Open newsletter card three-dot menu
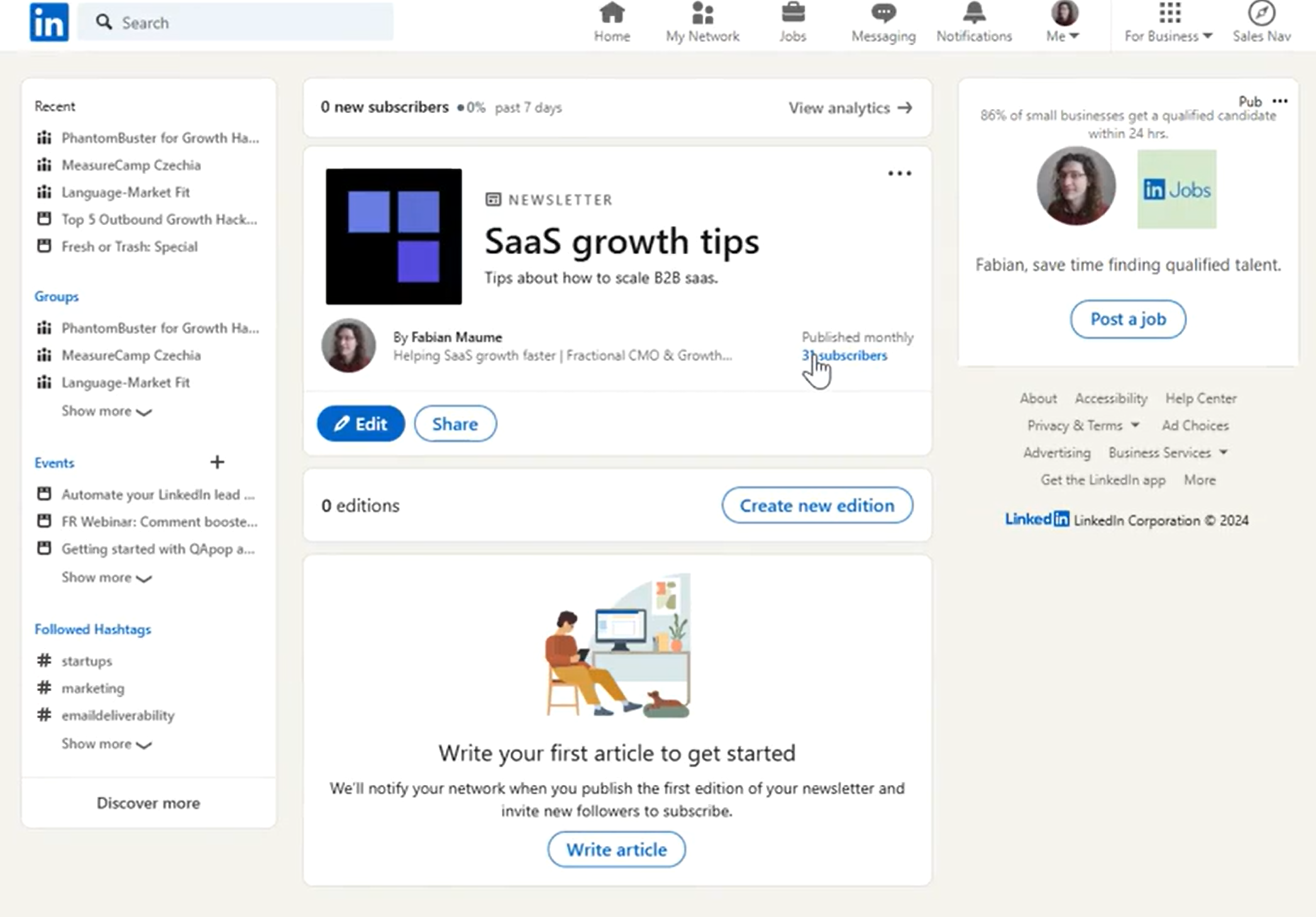The image size is (1316, 917). [899, 173]
